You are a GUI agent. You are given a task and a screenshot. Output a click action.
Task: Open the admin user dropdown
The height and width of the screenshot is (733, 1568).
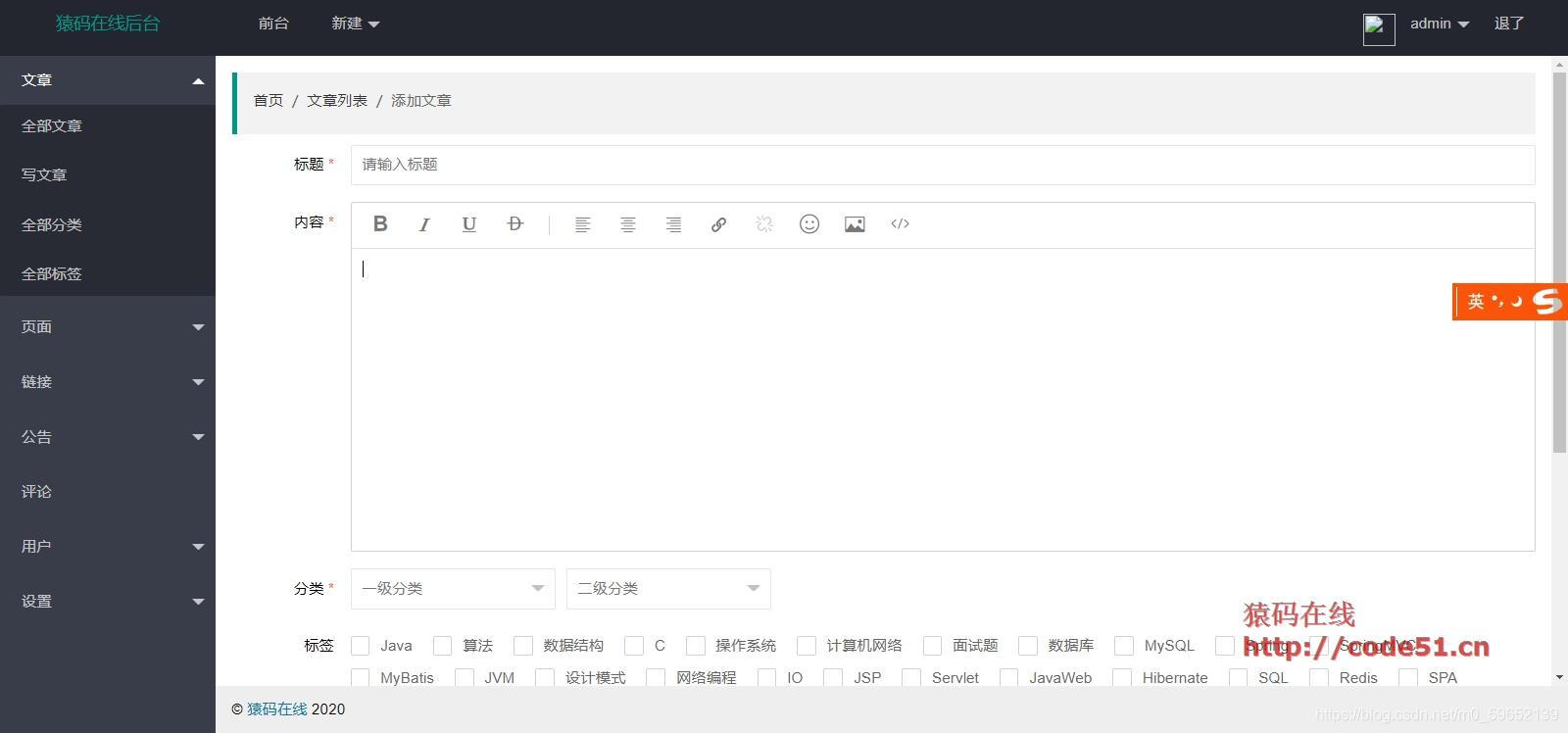pos(1440,24)
